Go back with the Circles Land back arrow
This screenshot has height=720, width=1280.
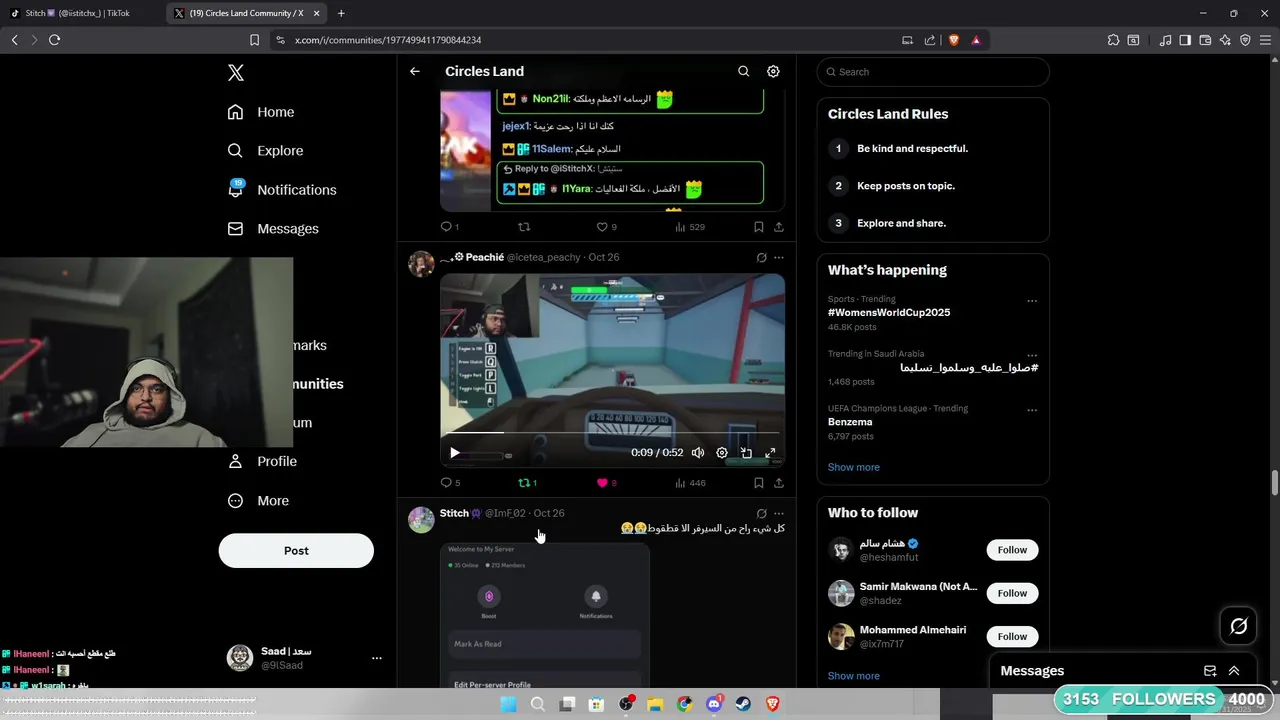click(415, 71)
